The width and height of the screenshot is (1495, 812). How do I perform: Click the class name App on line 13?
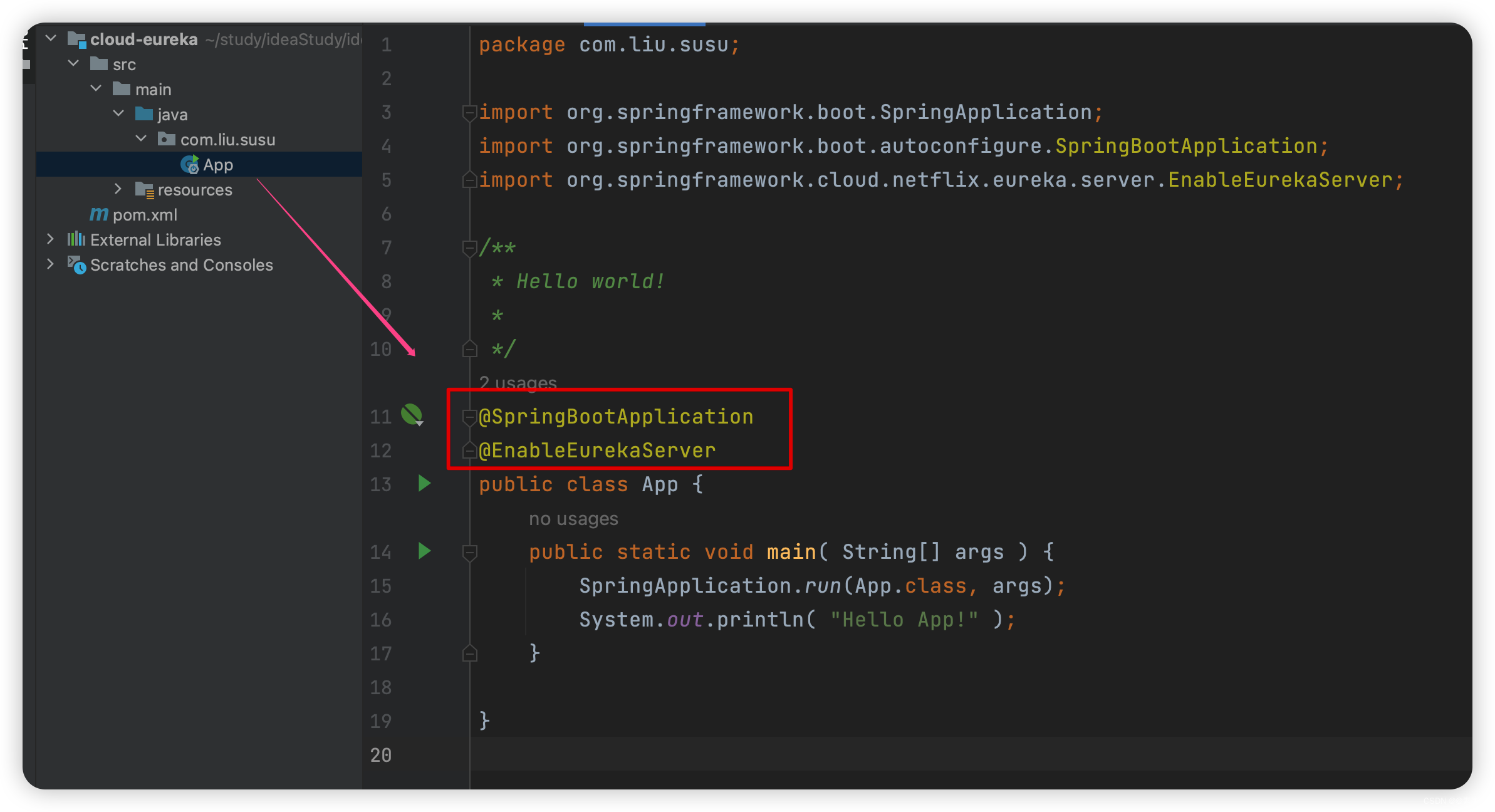(660, 484)
